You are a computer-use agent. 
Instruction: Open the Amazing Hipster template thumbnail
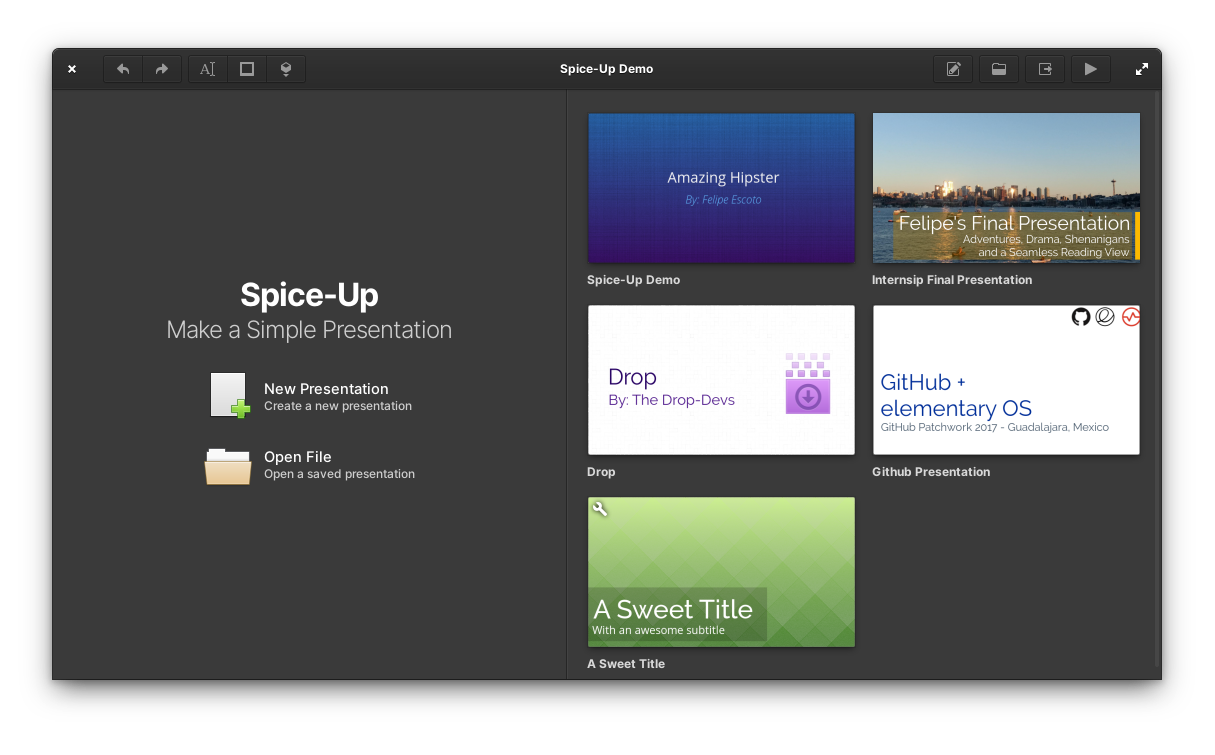pyautogui.click(x=721, y=187)
